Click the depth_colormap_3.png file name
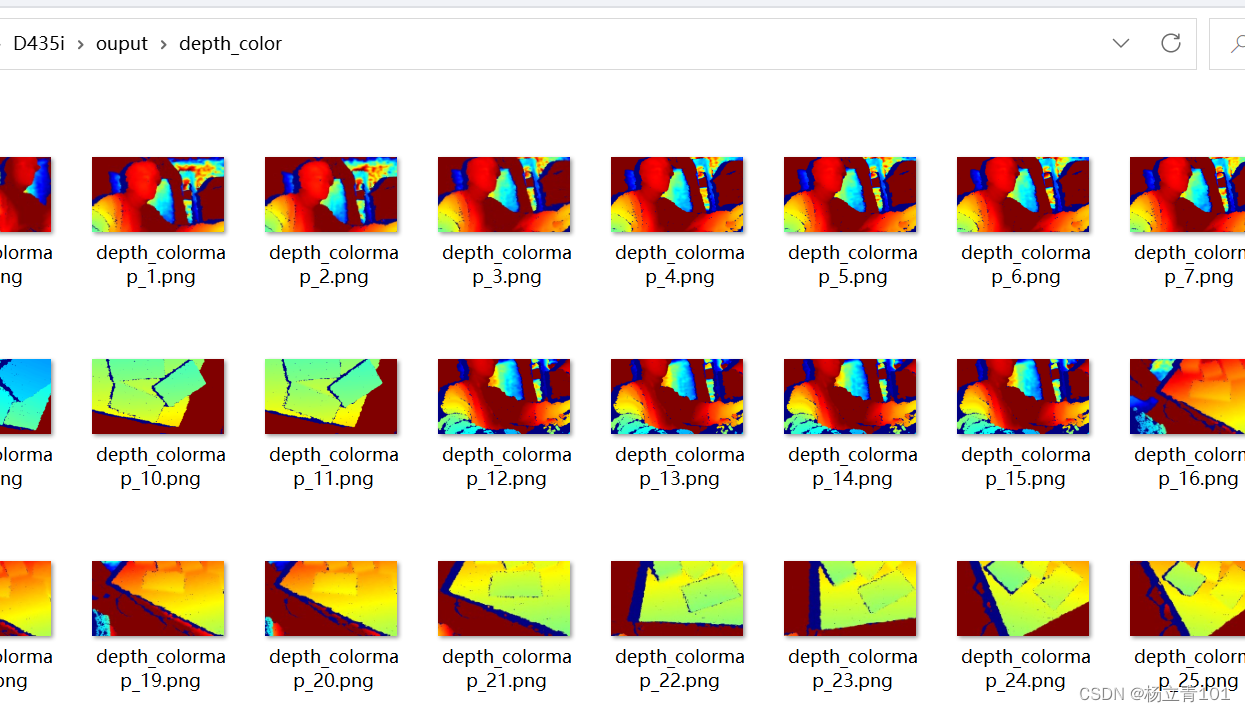1245x712 pixels. 507,265
